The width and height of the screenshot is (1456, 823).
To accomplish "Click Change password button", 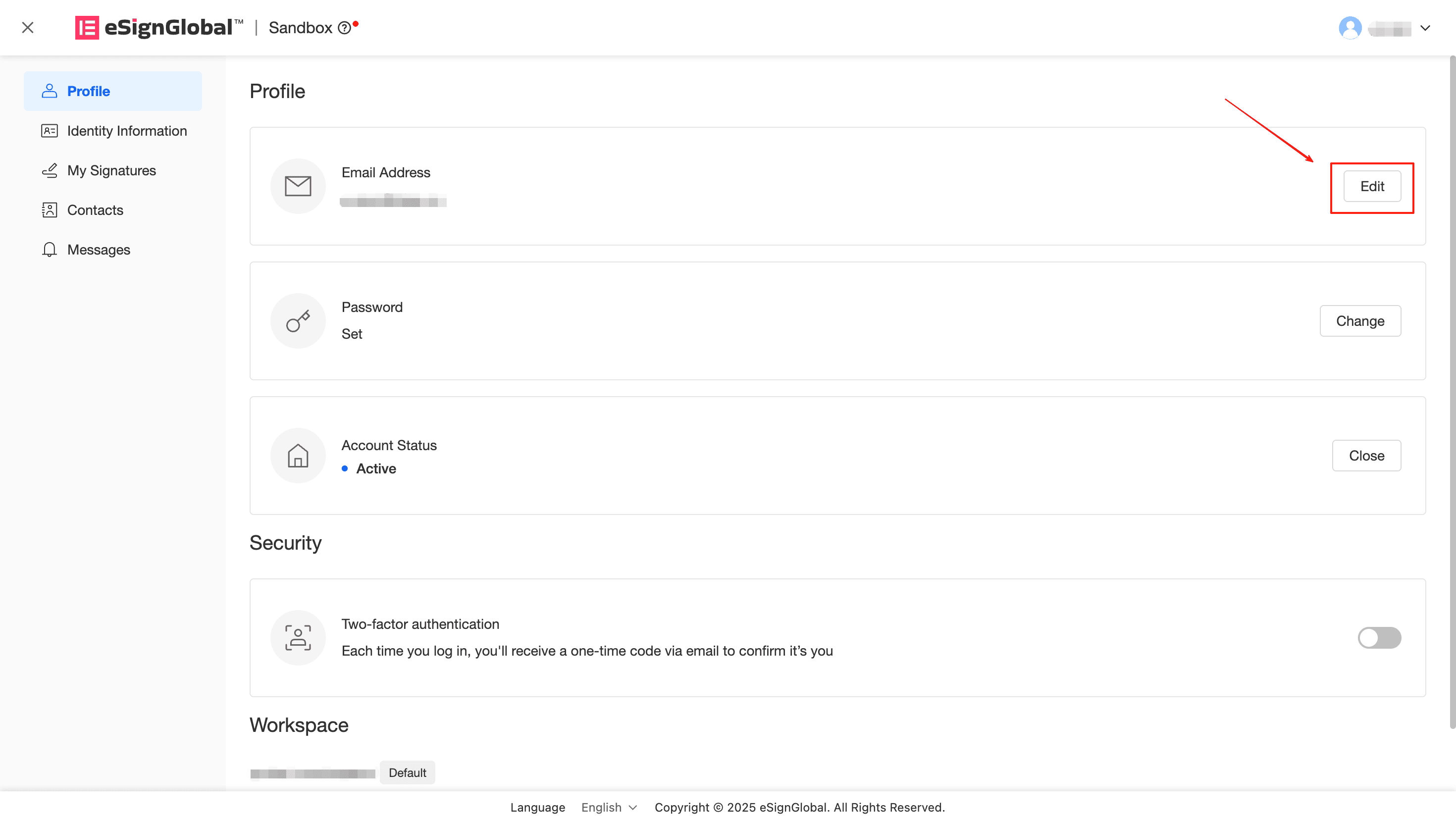I will (1360, 321).
